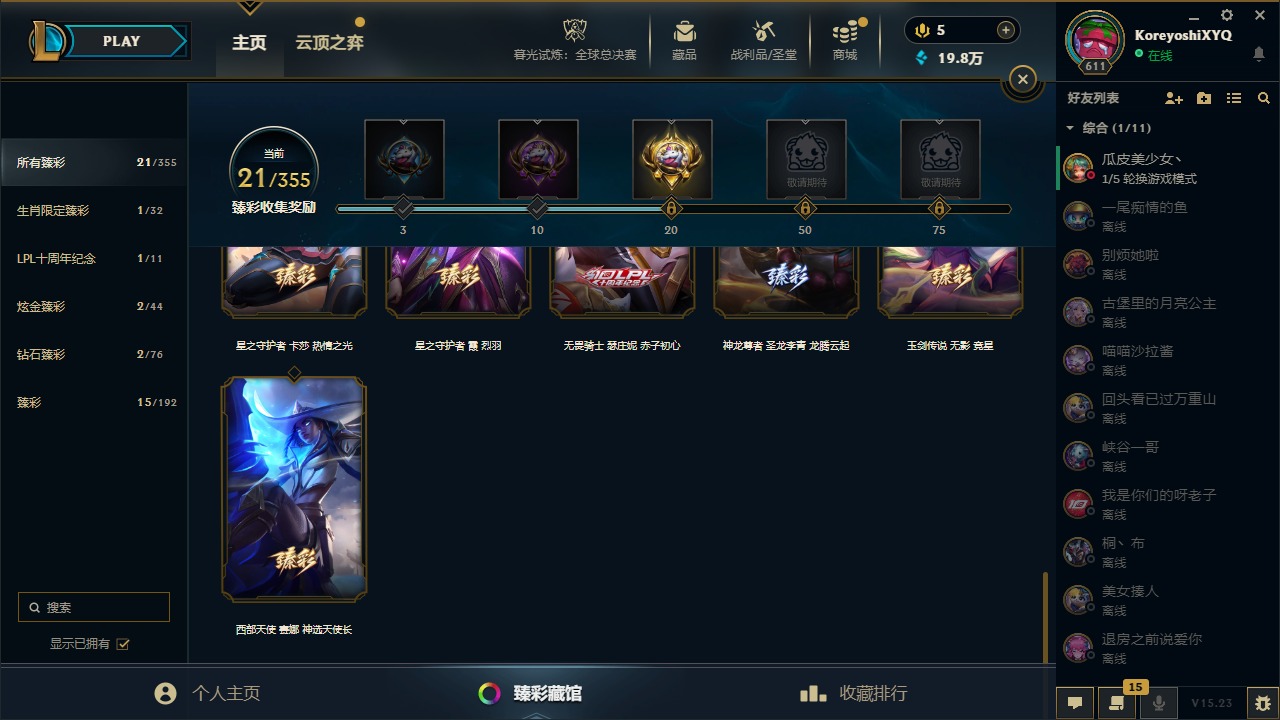Click the new friend folder icon

pos(1204,98)
